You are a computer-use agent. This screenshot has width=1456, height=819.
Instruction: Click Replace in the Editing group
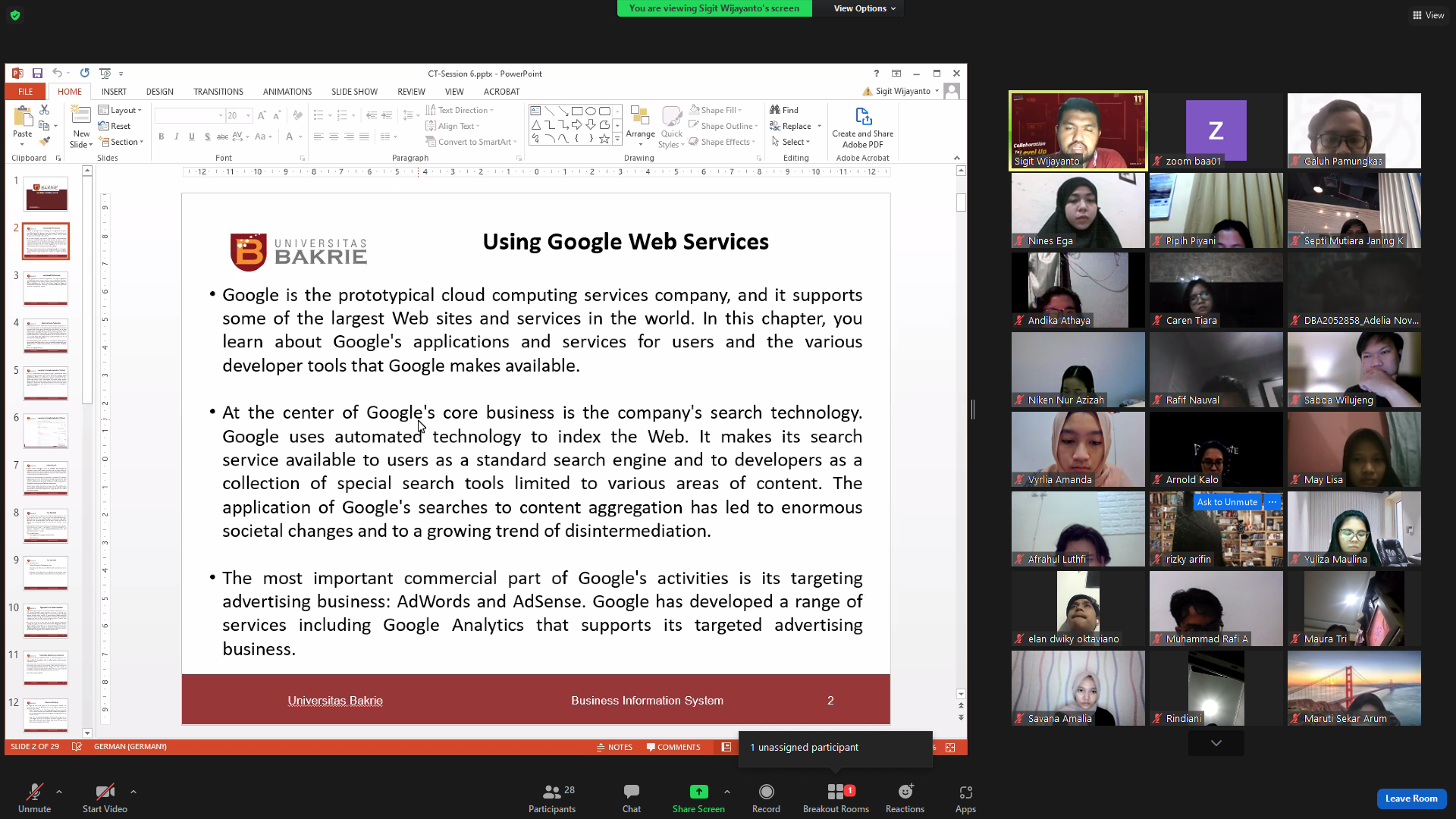791,126
